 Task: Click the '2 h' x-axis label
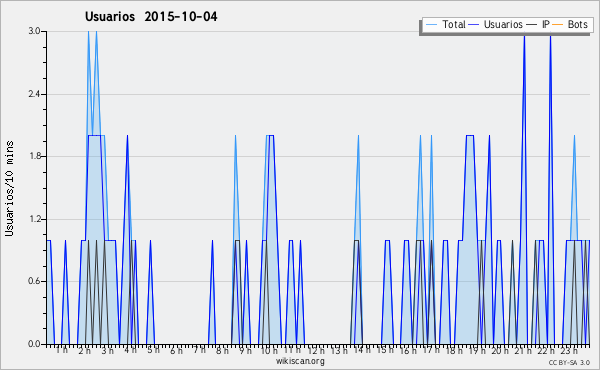coord(85,350)
